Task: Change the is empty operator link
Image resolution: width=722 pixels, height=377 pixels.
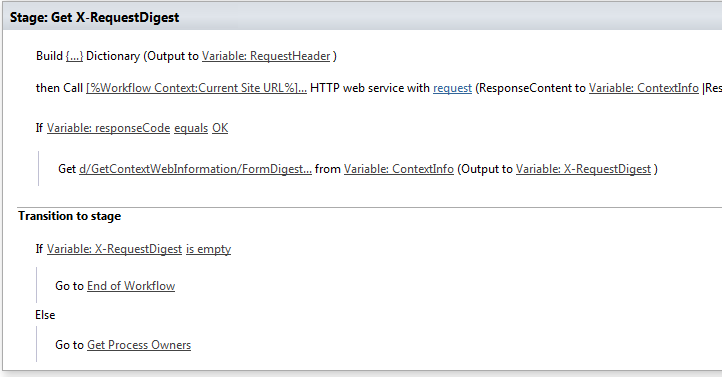Action: tap(209, 249)
